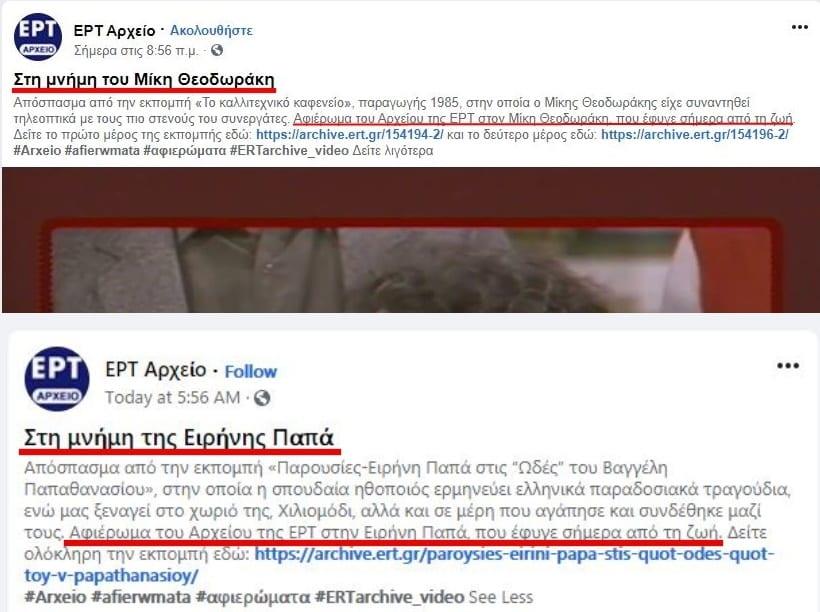Image resolution: width=820 pixels, height=612 pixels.
Task: Collapse bottom post with See Less
Action: pos(500,597)
